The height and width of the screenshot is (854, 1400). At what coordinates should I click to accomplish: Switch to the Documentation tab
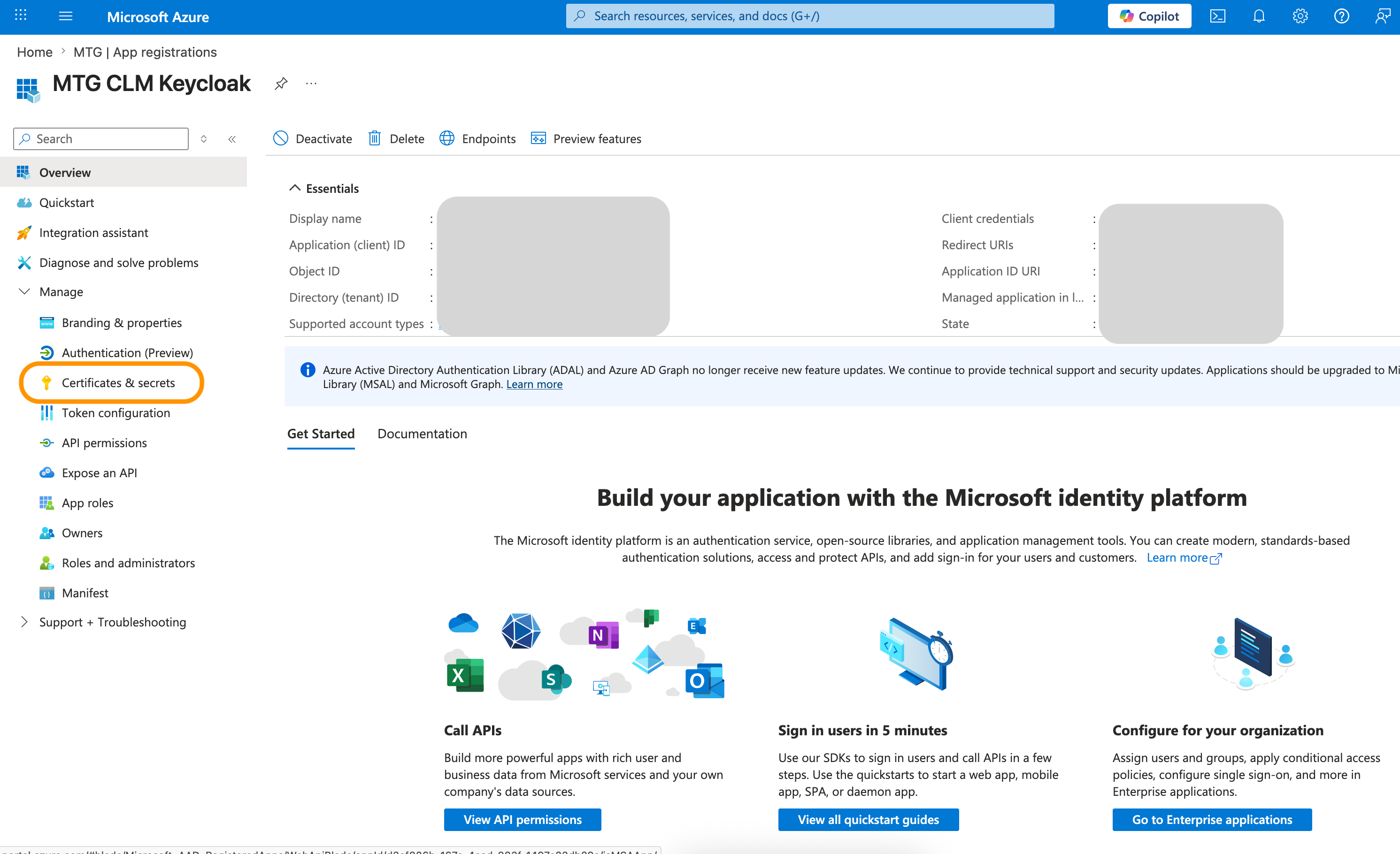click(x=422, y=434)
